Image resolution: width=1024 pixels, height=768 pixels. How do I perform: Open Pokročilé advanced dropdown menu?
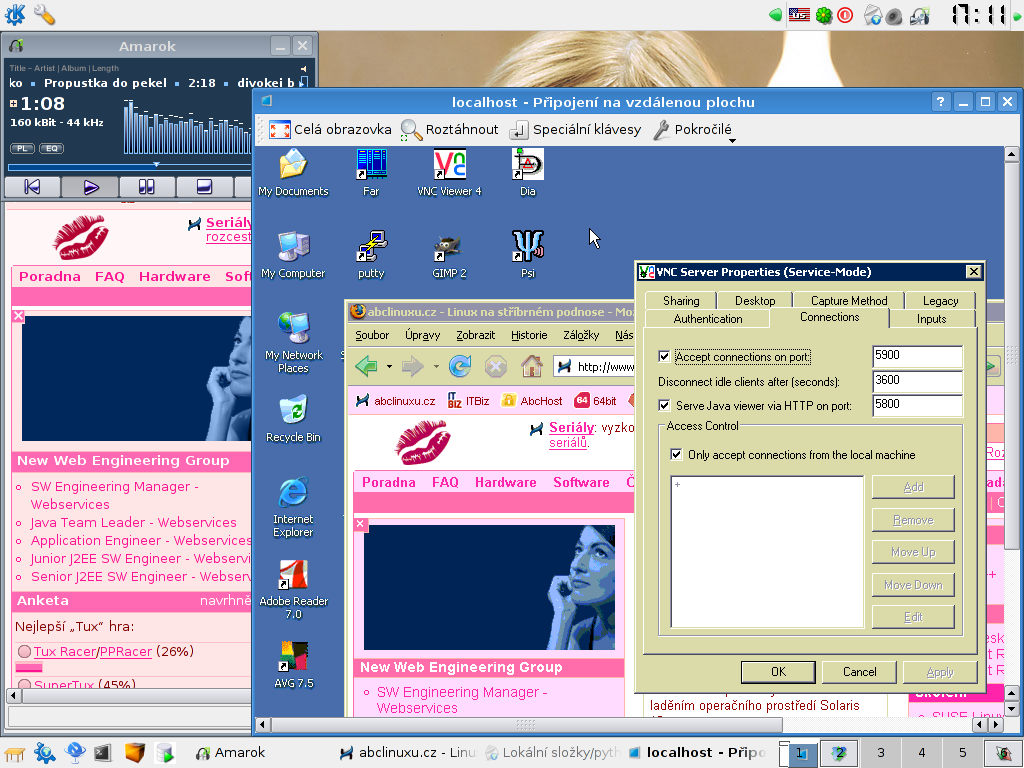[694, 129]
